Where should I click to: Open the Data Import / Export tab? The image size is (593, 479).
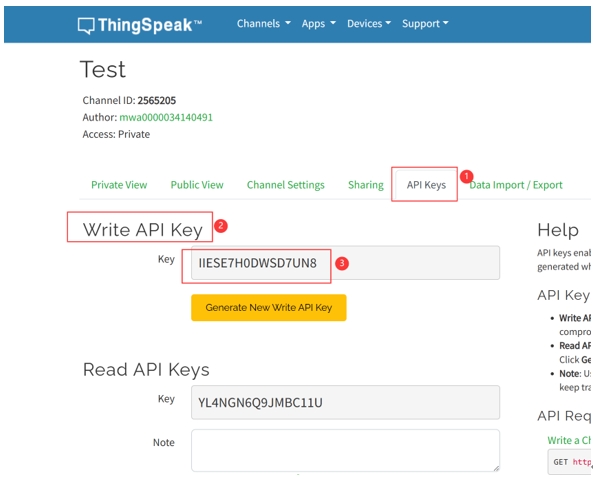pyautogui.click(x=516, y=185)
